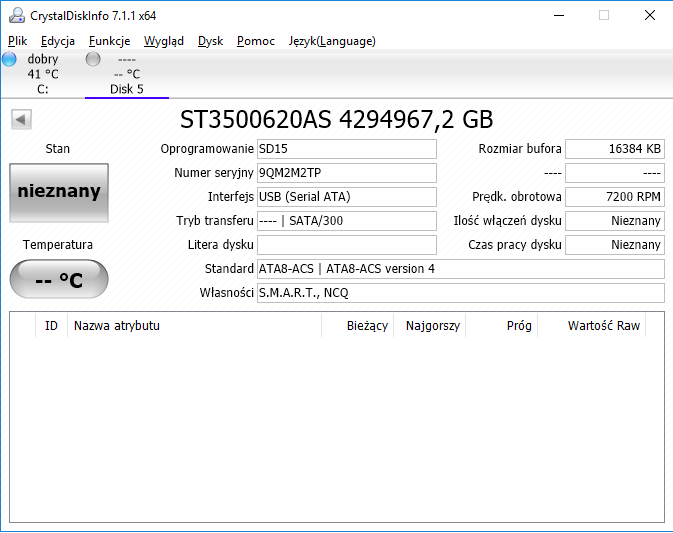The width and height of the screenshot is (673, 533).
Task: Click the 'Próg' column header
Action: [502, 326]
